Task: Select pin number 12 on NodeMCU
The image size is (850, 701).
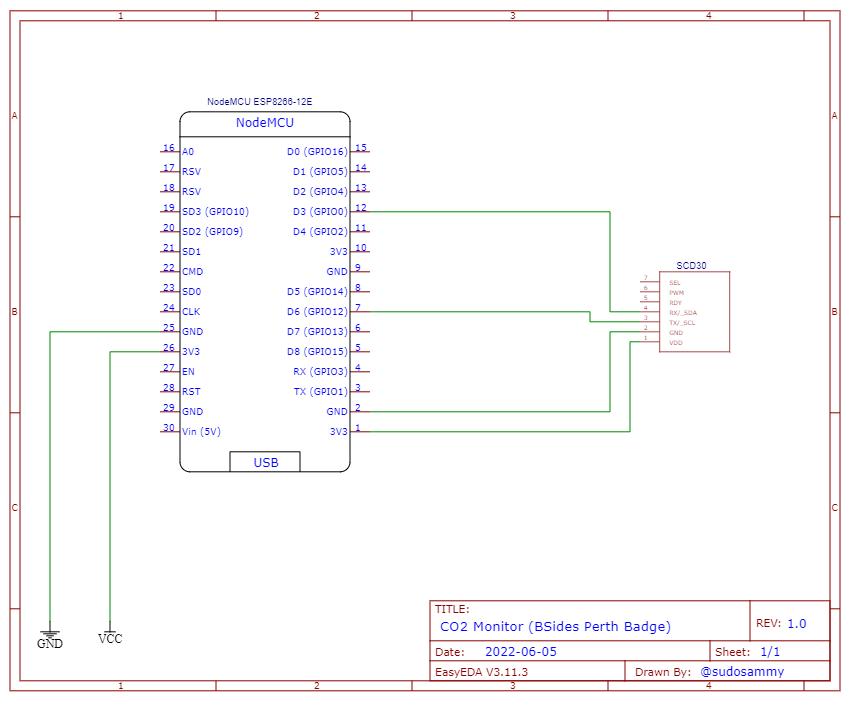Action: coord(361,208)
